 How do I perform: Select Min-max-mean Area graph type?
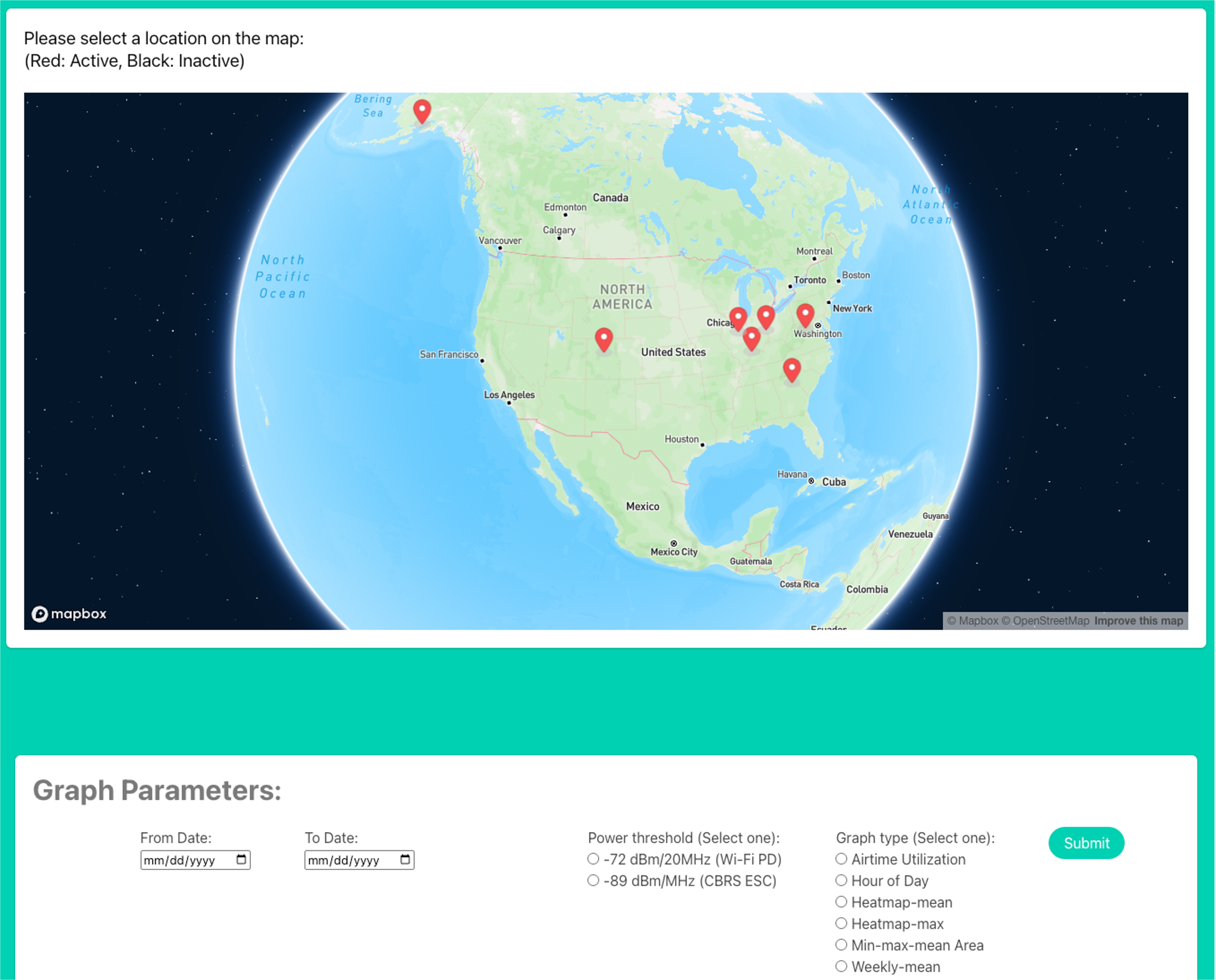click(841, 945)
